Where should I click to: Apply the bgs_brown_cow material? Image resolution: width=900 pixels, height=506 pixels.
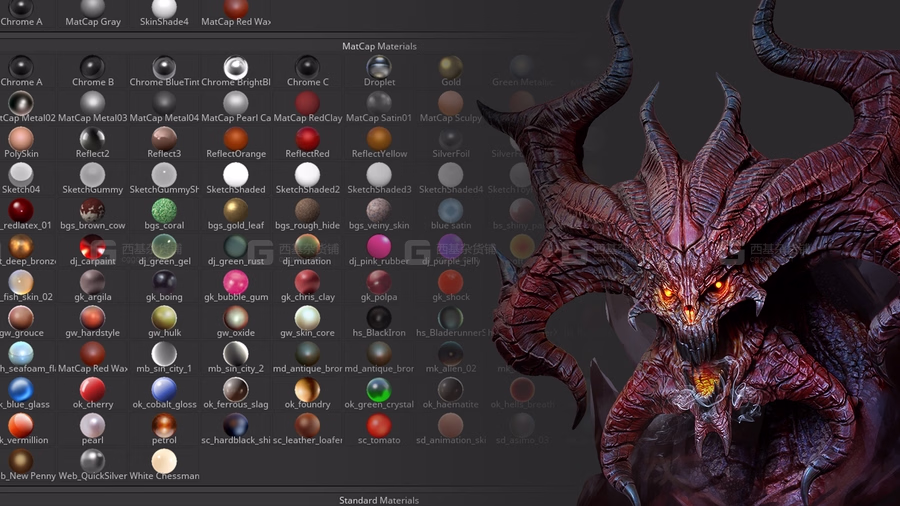[92, 215]
